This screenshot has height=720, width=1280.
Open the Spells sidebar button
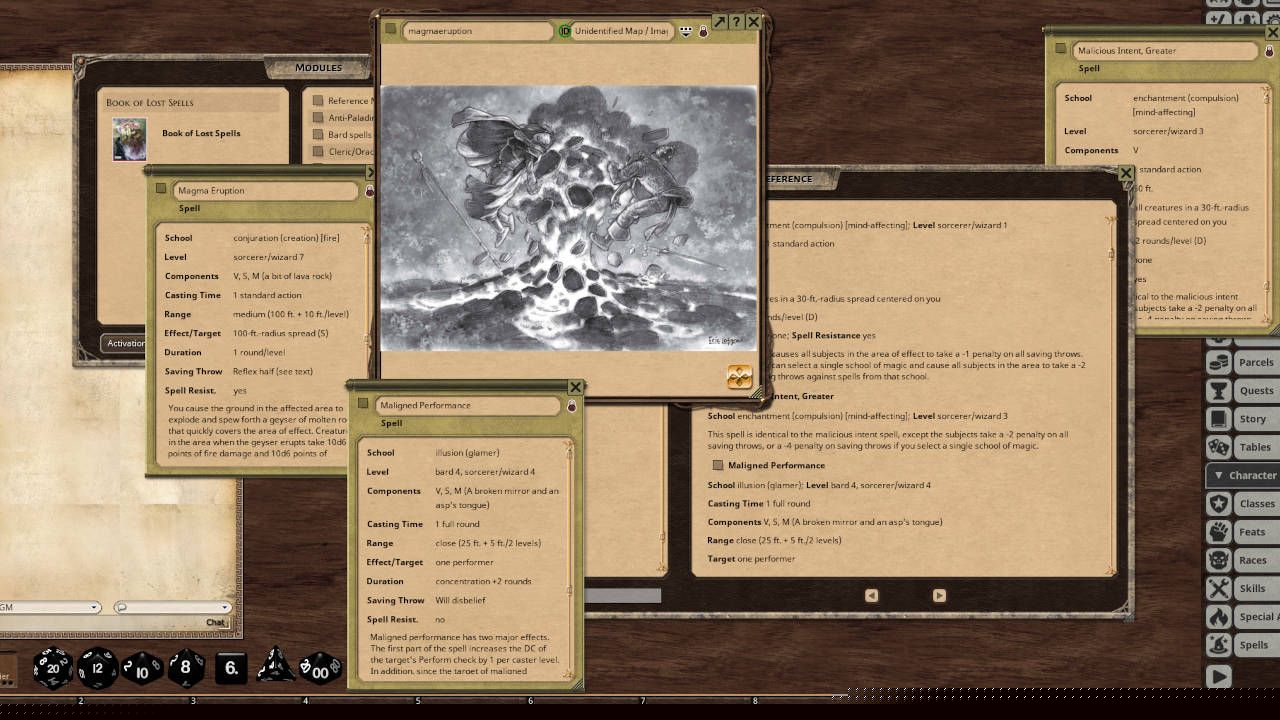pyautogui.click(x=1241, y=645)
